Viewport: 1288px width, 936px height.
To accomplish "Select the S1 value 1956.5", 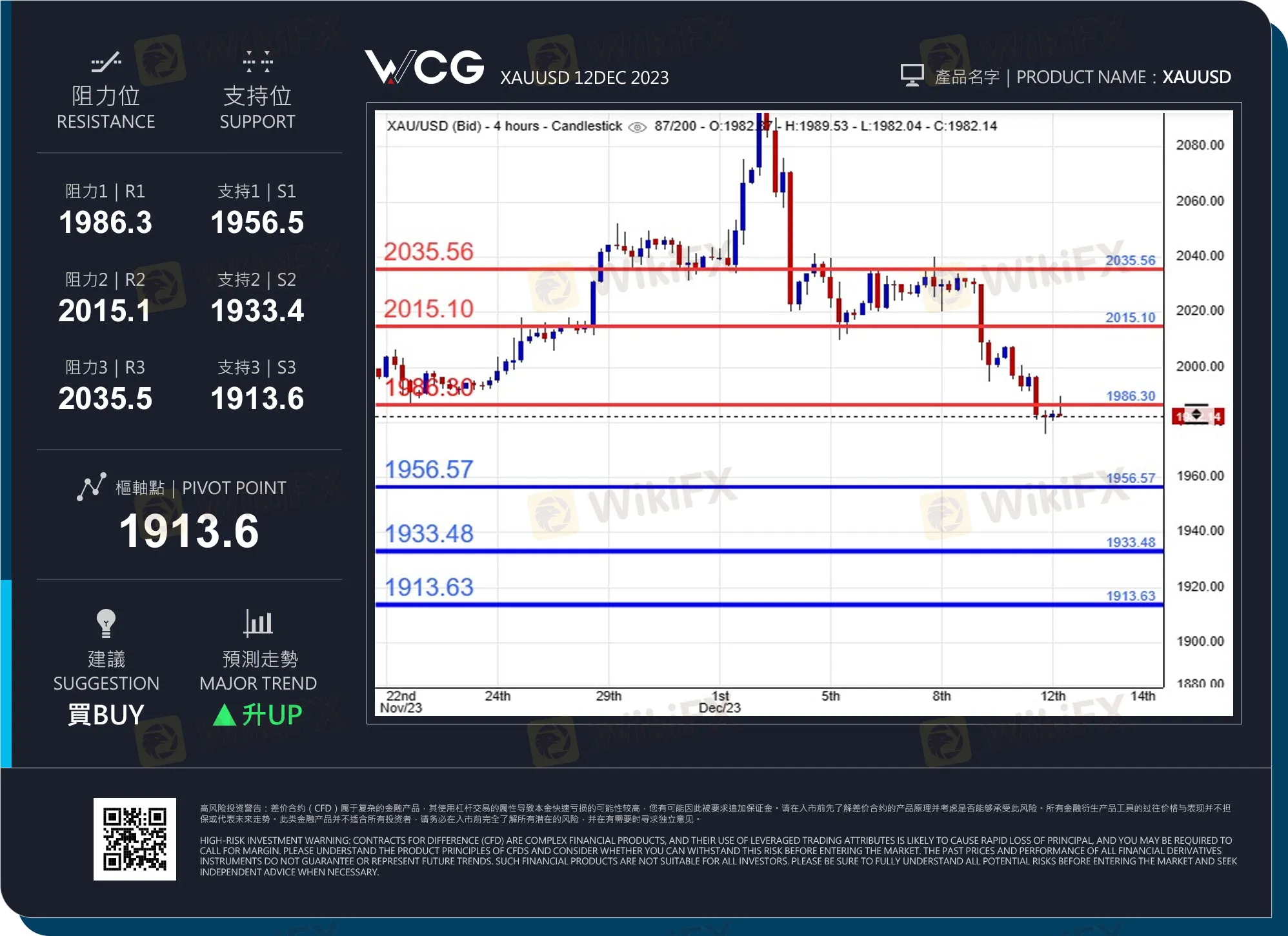I will pyautogui.click(x=257, y=223).
